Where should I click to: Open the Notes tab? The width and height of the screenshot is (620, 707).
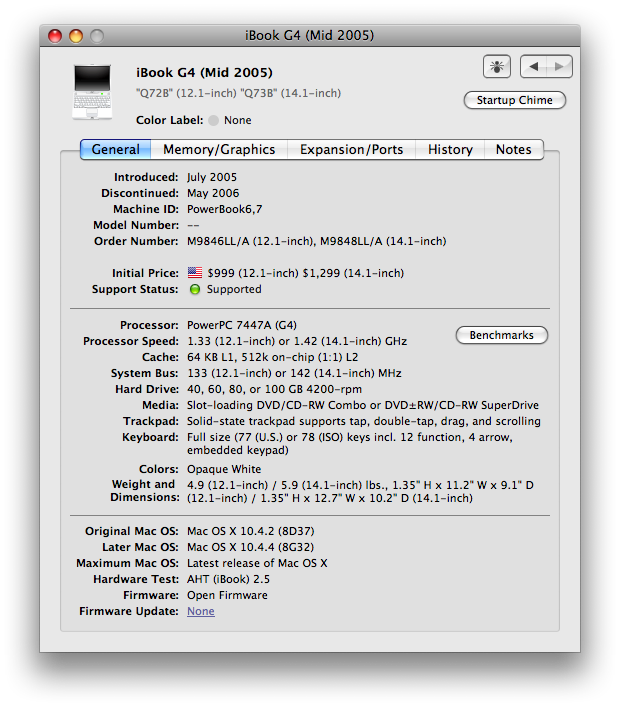514,149
